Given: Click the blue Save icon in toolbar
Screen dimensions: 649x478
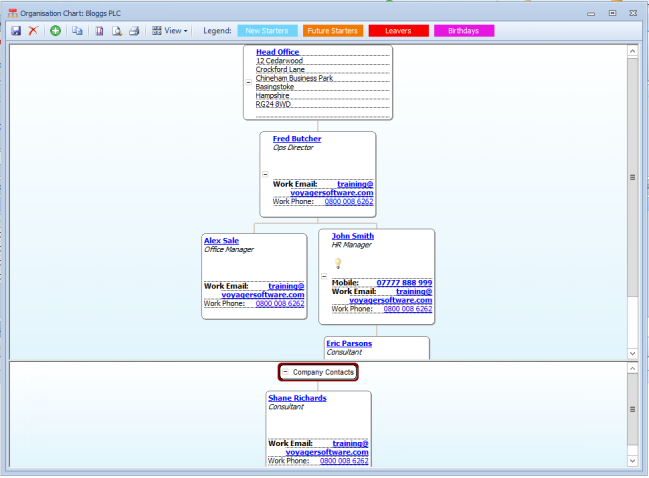Looking at the screenshot, I should tap(16, 31).
